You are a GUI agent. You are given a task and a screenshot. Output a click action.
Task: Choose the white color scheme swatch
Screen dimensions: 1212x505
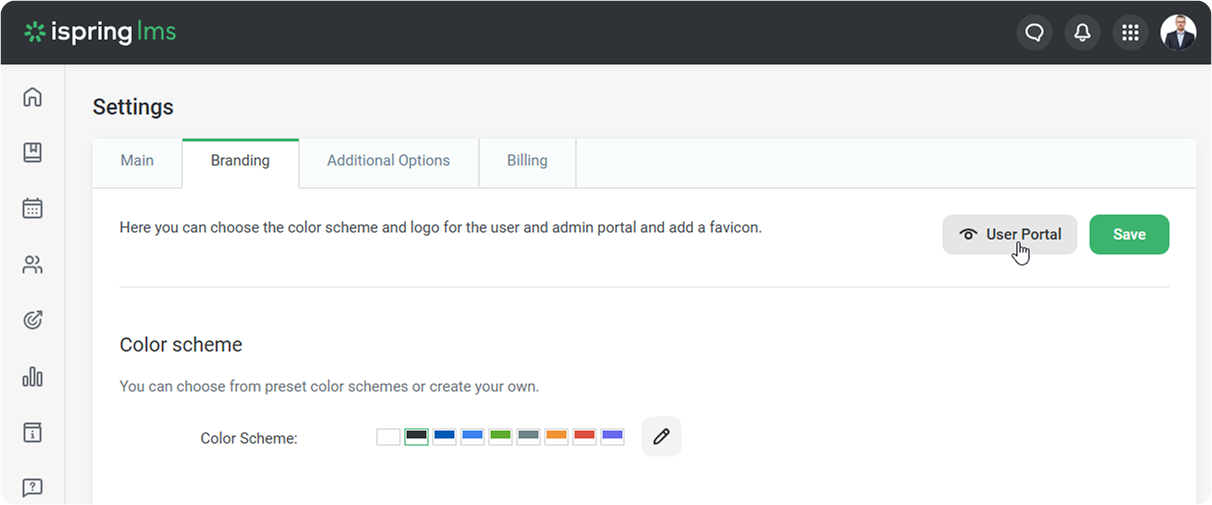(388, 436)
